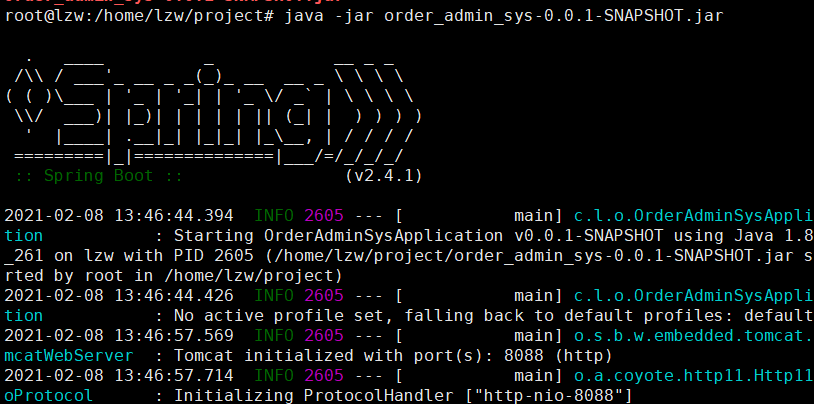Select the jar name in the command line
This screenshot has width=814, height=404.
tap(553, 16)
